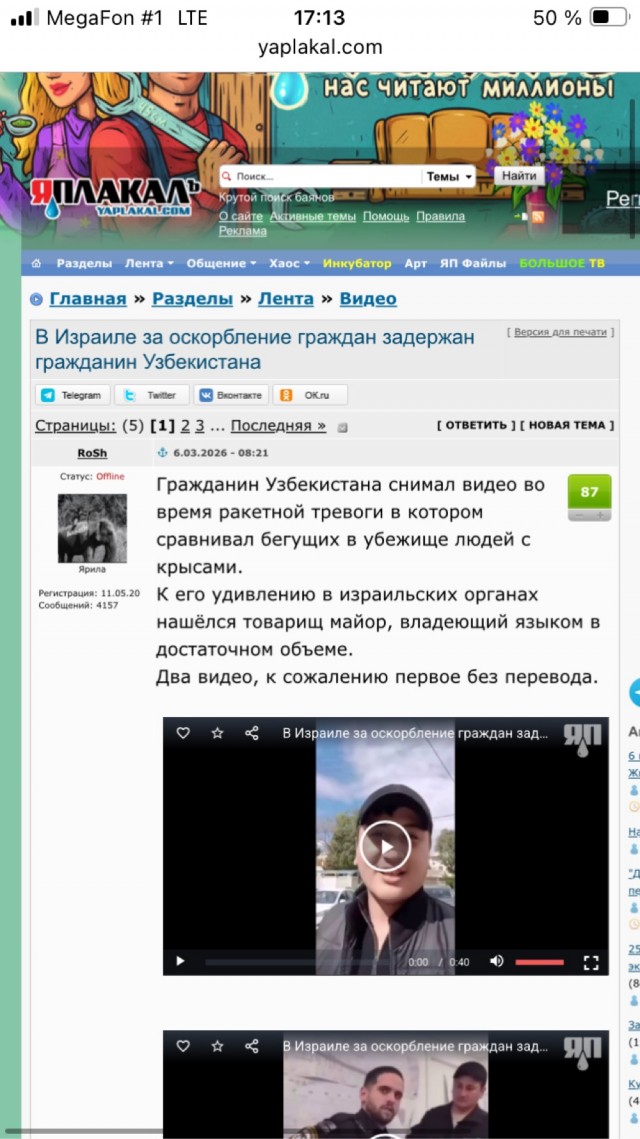
Task: Click the НОВАЯ ТЕМА button
Action: [567, 426]
